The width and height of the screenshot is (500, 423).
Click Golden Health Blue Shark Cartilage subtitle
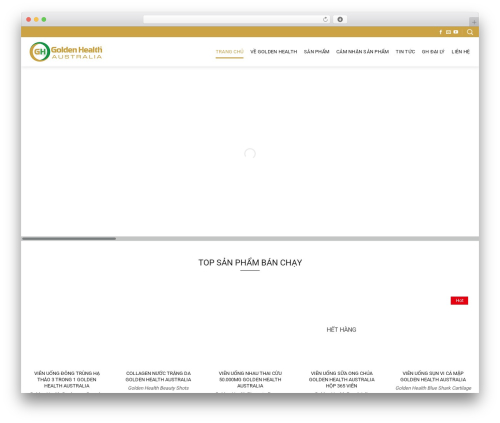[x=433, y=388]
